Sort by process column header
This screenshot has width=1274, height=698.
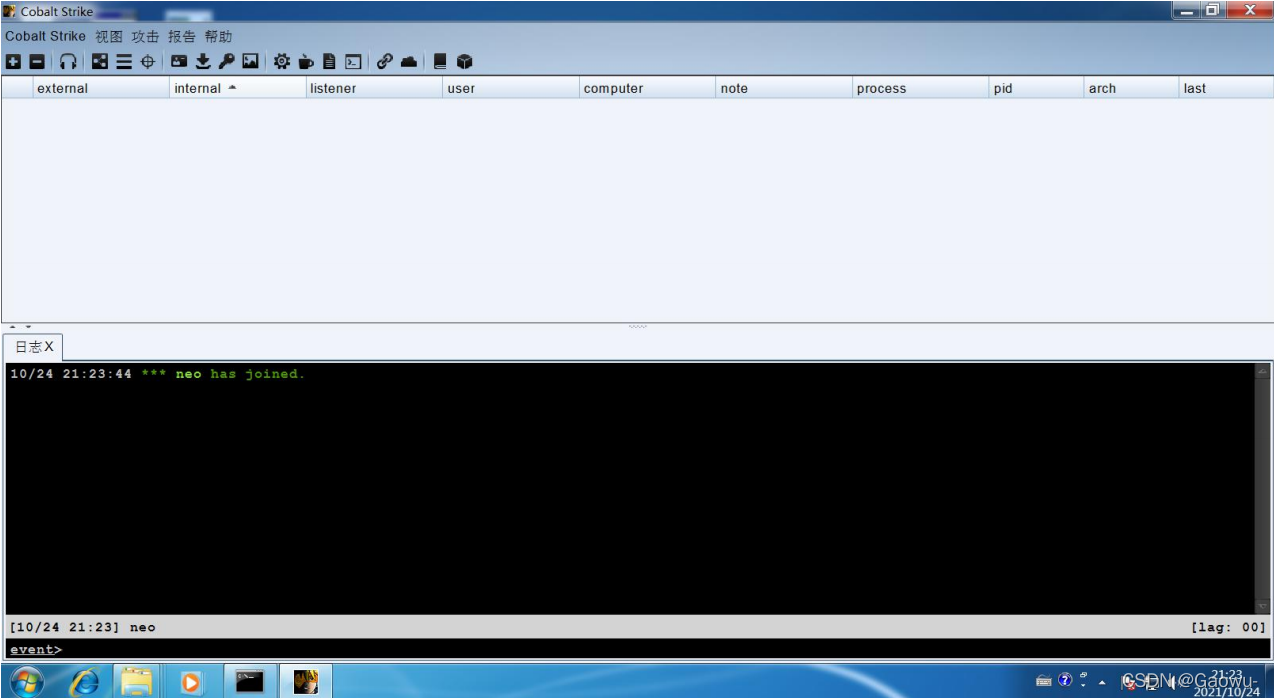(x=921, y=88)
